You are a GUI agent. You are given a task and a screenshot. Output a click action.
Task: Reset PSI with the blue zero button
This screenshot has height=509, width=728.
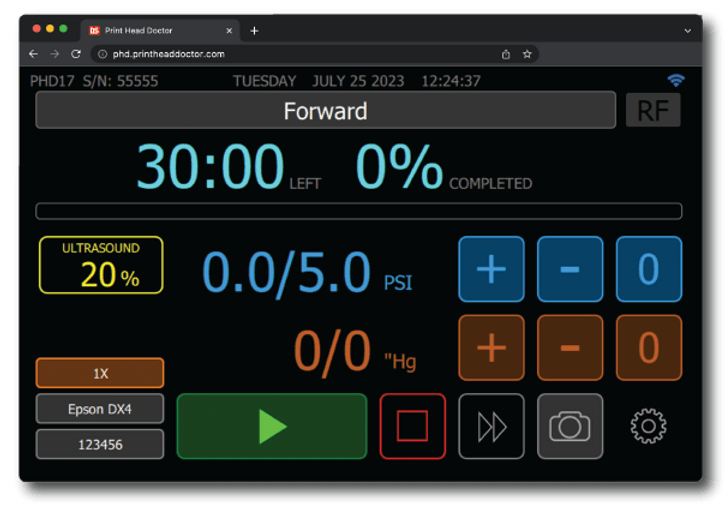(x=648, y=269)
